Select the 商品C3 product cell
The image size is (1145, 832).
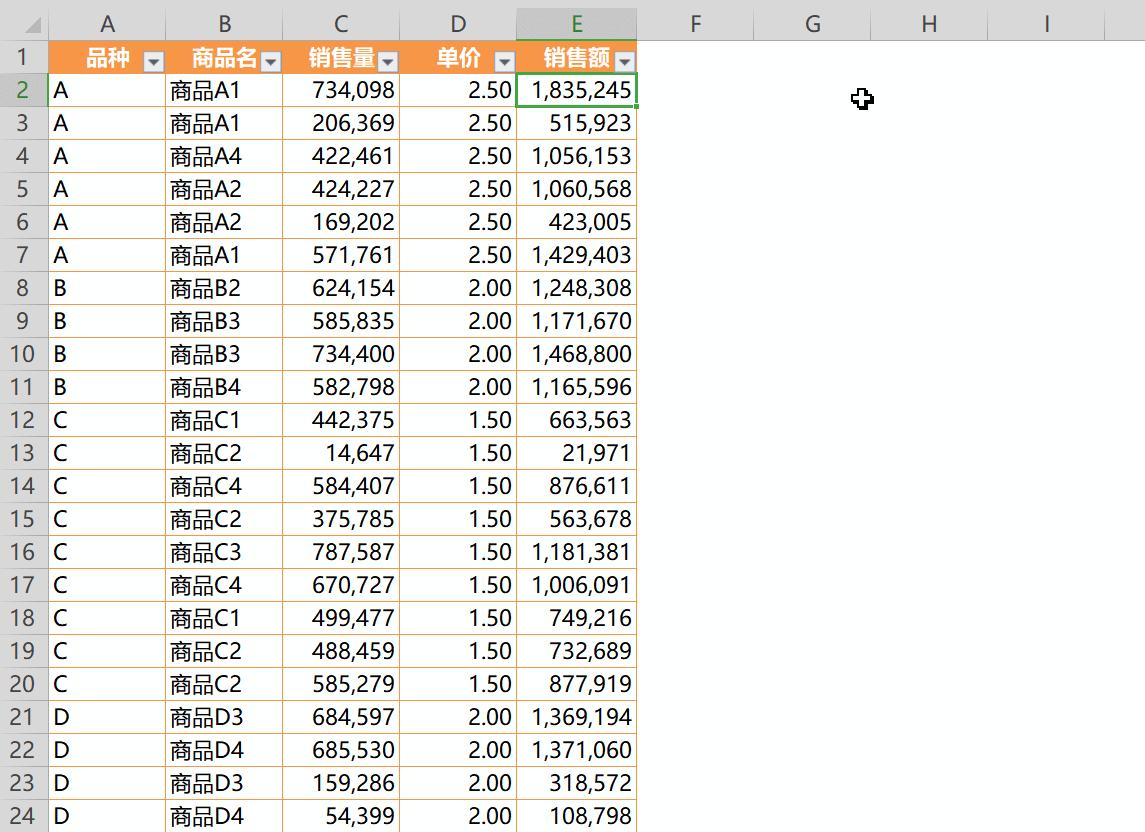pos(223,552)
